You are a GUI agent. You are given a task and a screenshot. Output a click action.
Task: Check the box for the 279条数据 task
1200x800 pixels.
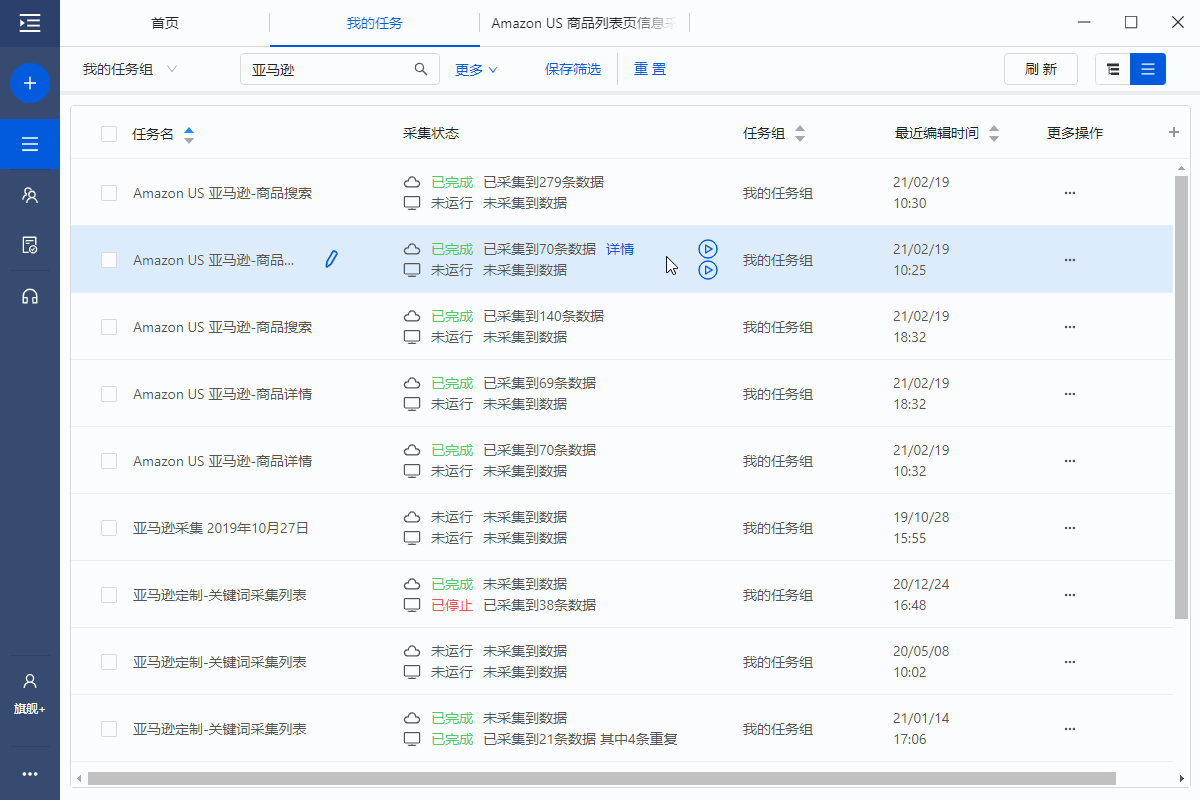coord(109,193)
